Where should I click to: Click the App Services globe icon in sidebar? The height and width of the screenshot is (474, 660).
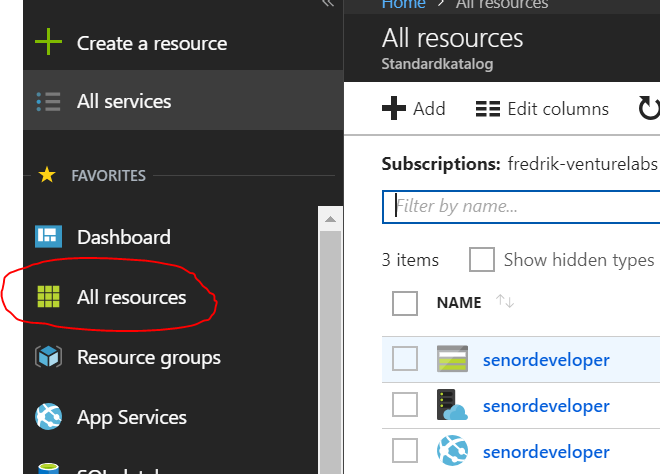coord(48,417)
